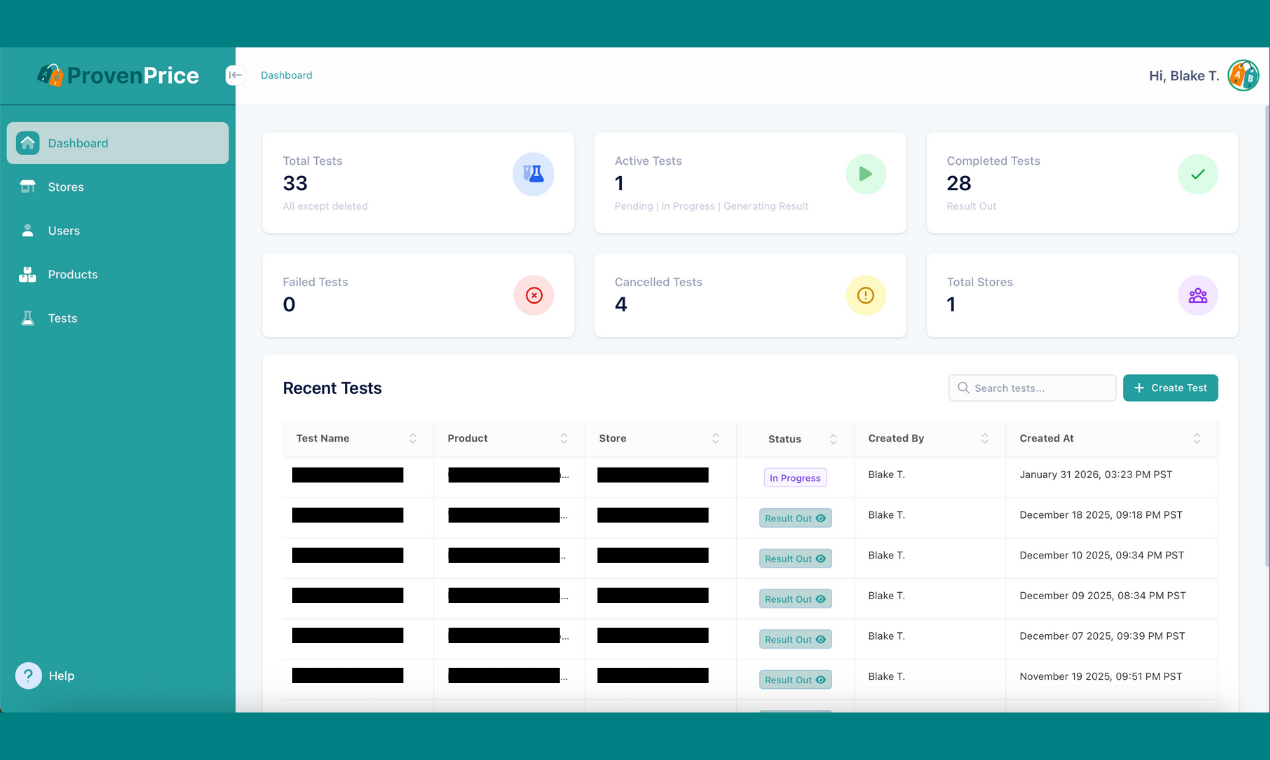Click inside the Search tests field
Screen dimensions: 1270x760
[x=1031, y=387]
